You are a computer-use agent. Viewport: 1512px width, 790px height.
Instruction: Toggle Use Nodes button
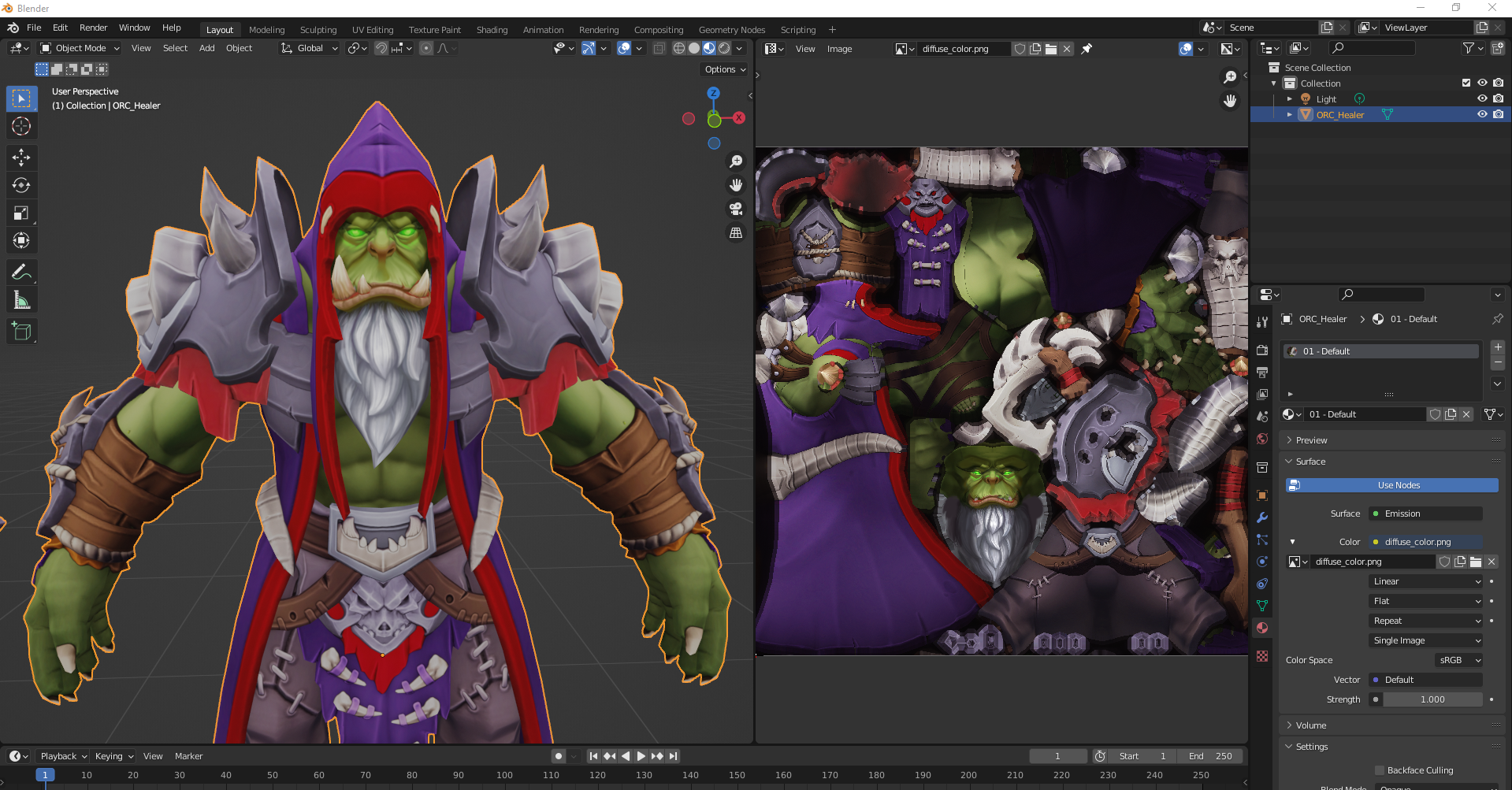1391,485
